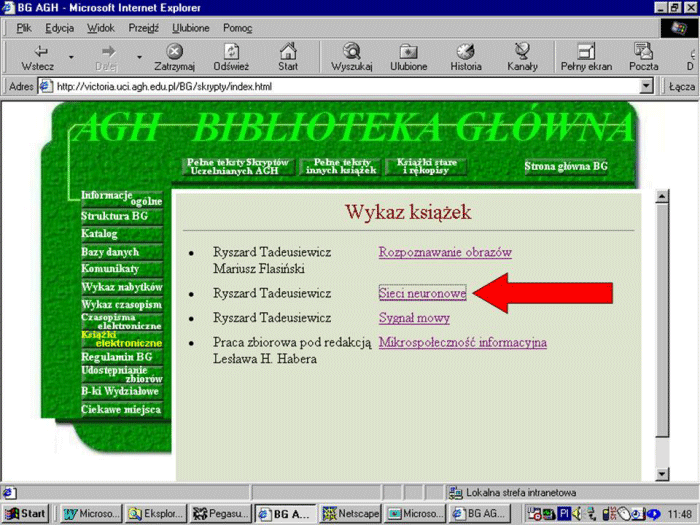
Task: Open Wykaz nabytków sidebar item
Action: 121,287
